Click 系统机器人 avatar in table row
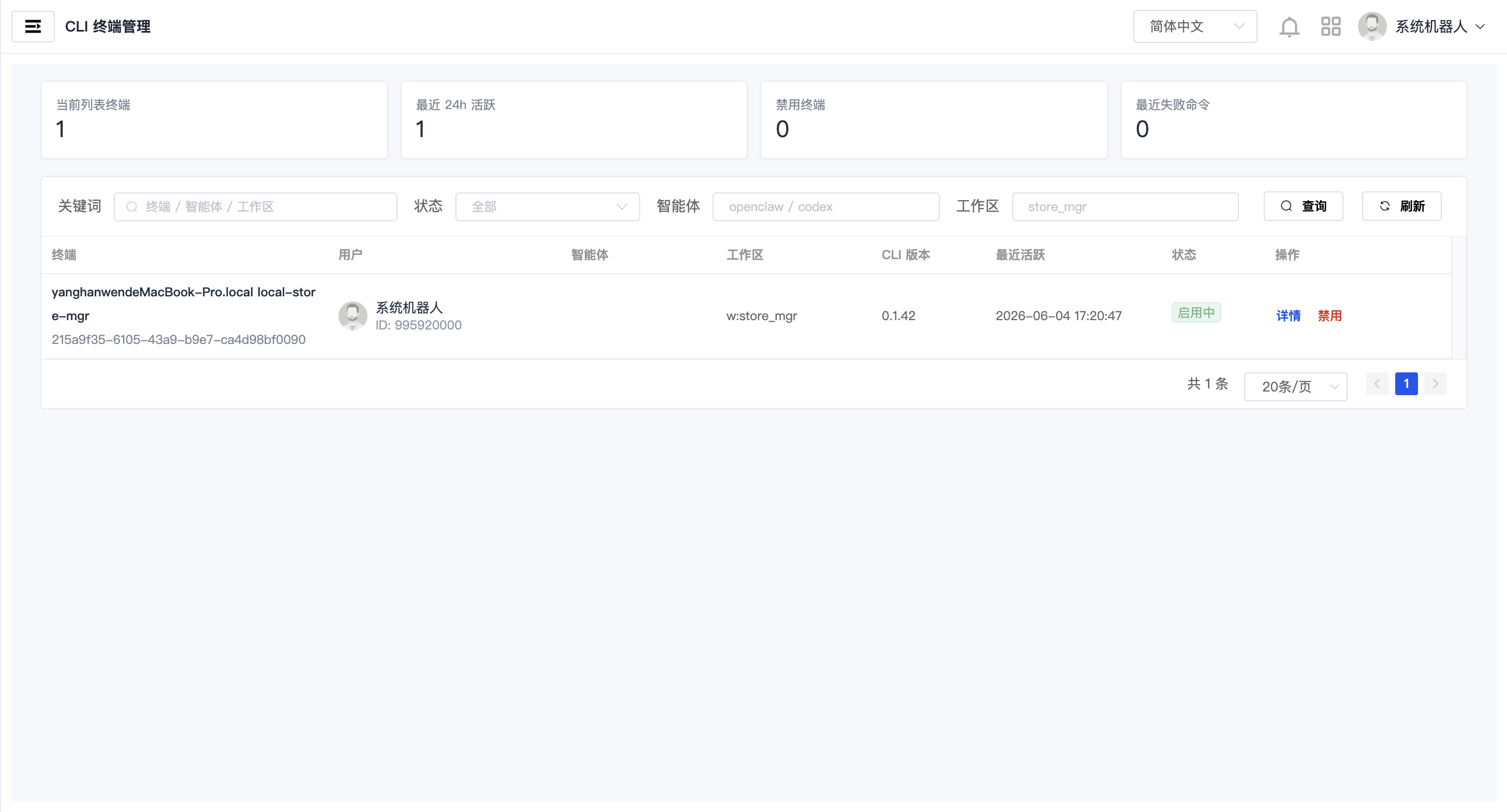The image size is (1507, 812). point(353,315)
